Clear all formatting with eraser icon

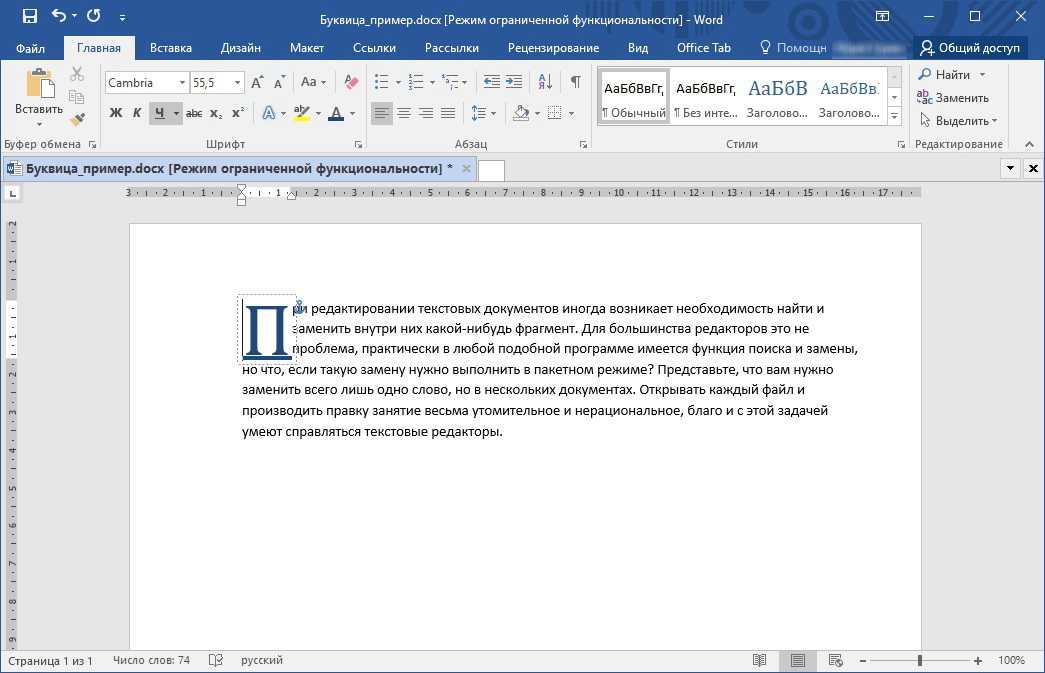[x=351, y=83]
